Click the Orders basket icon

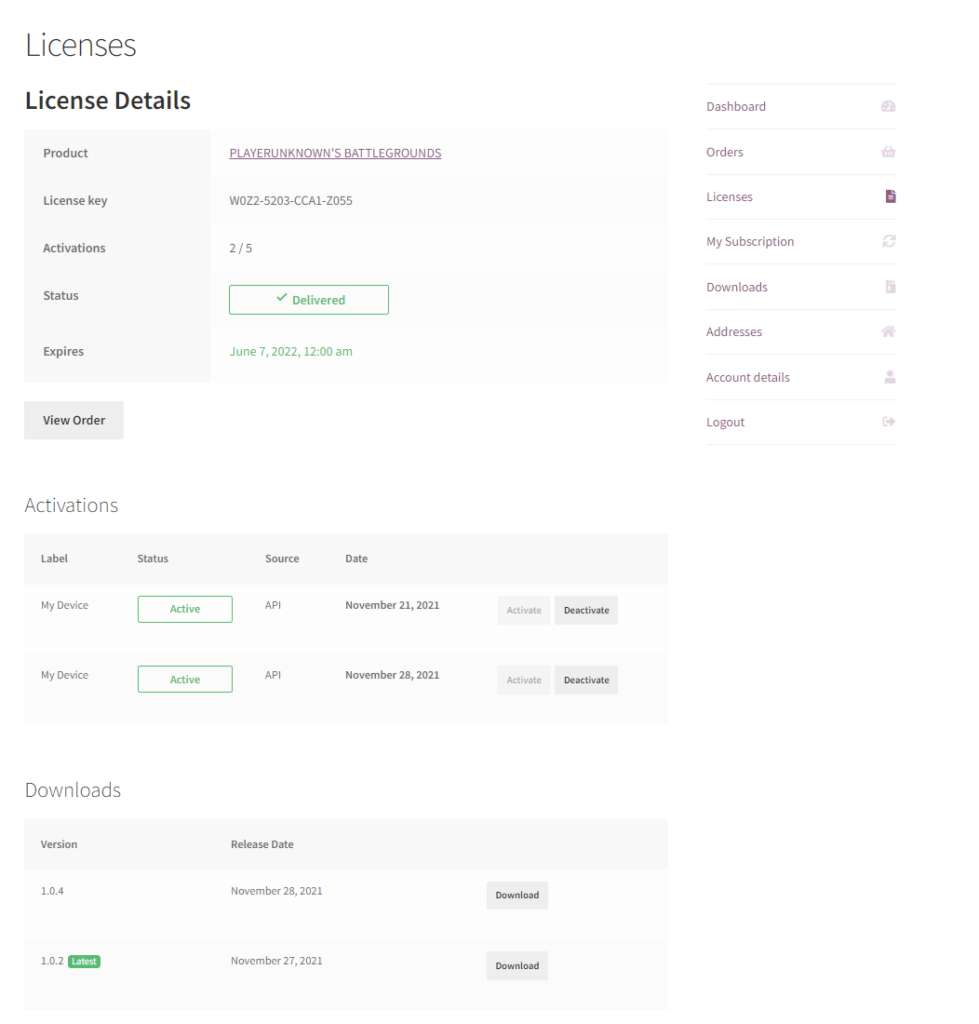point(888,152)
